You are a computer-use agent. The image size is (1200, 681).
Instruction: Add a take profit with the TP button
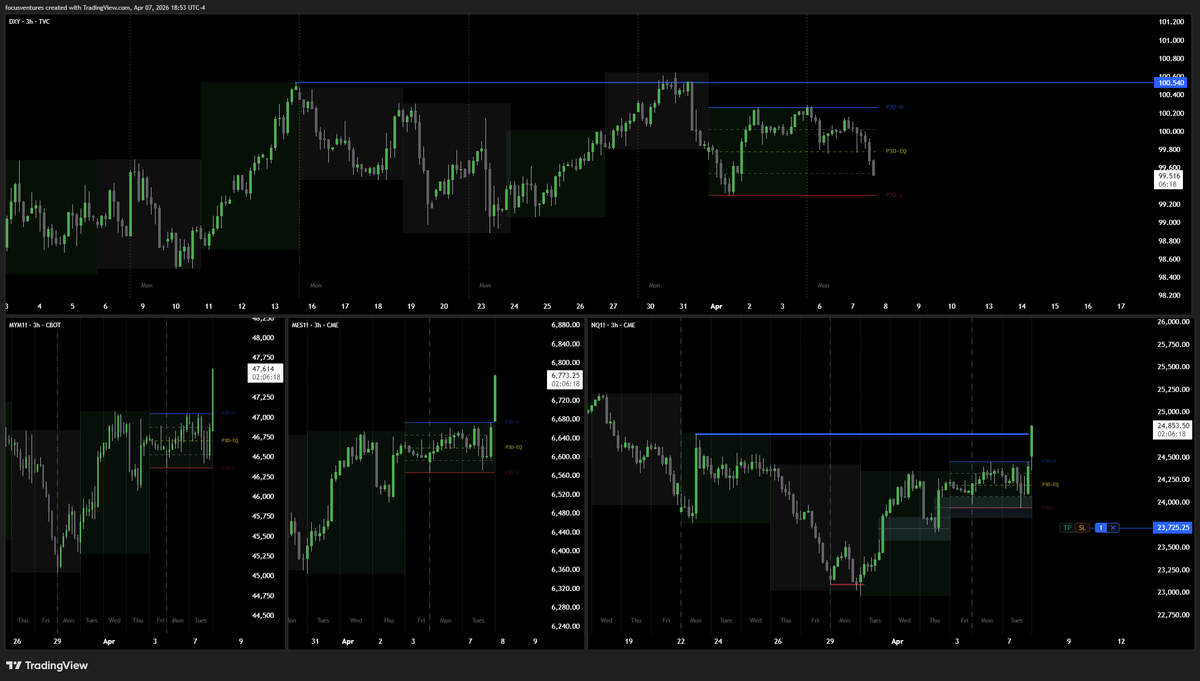pos(1067,527)
